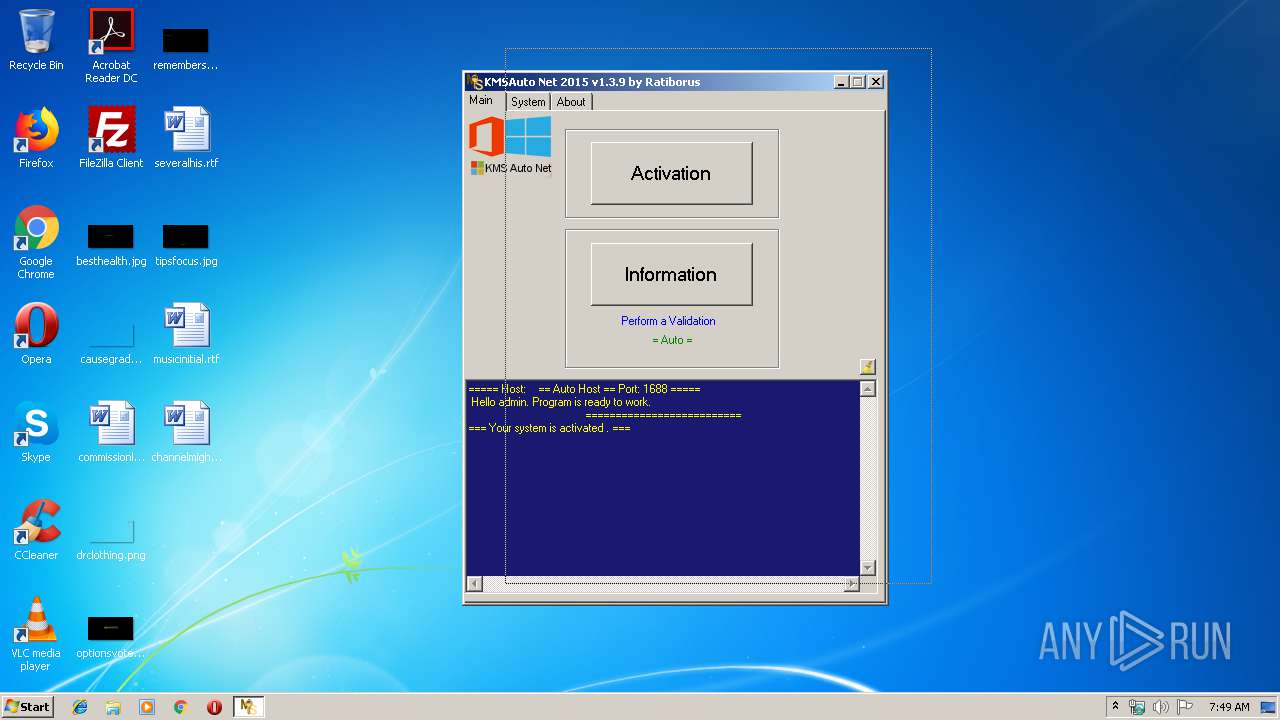Select the Firefox desktop shortcut
The image size is (1280, 720).
click(x=36, y=138)
